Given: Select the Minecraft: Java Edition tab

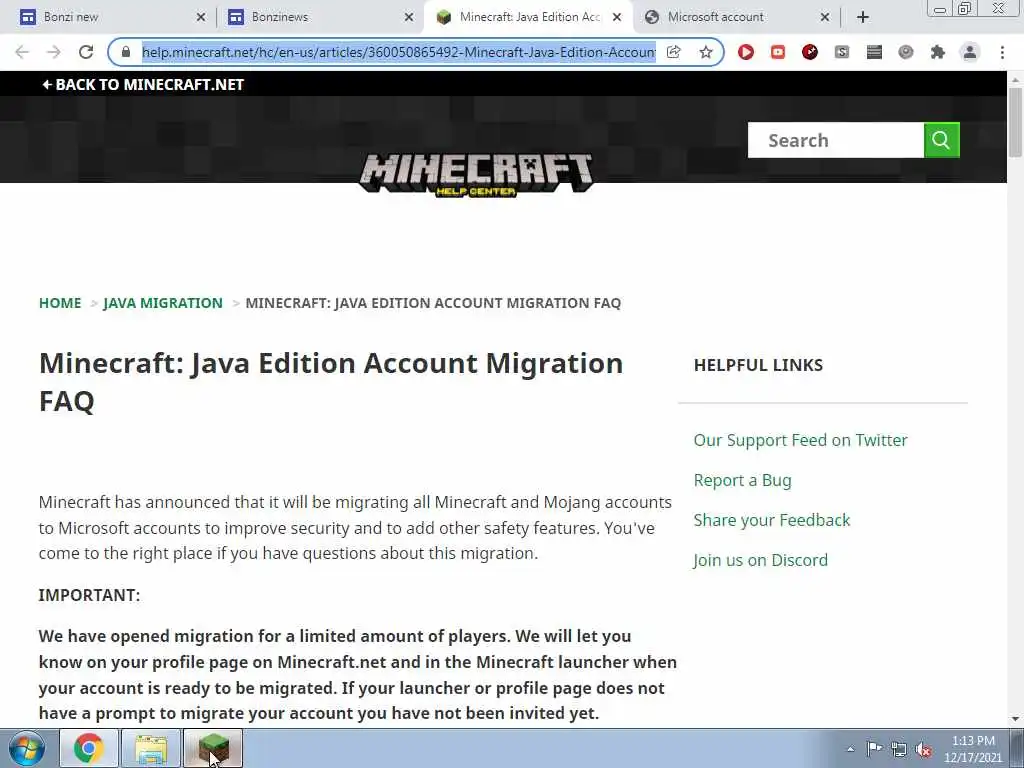Looking at the screenshot, I should click(x=528, y=17).
